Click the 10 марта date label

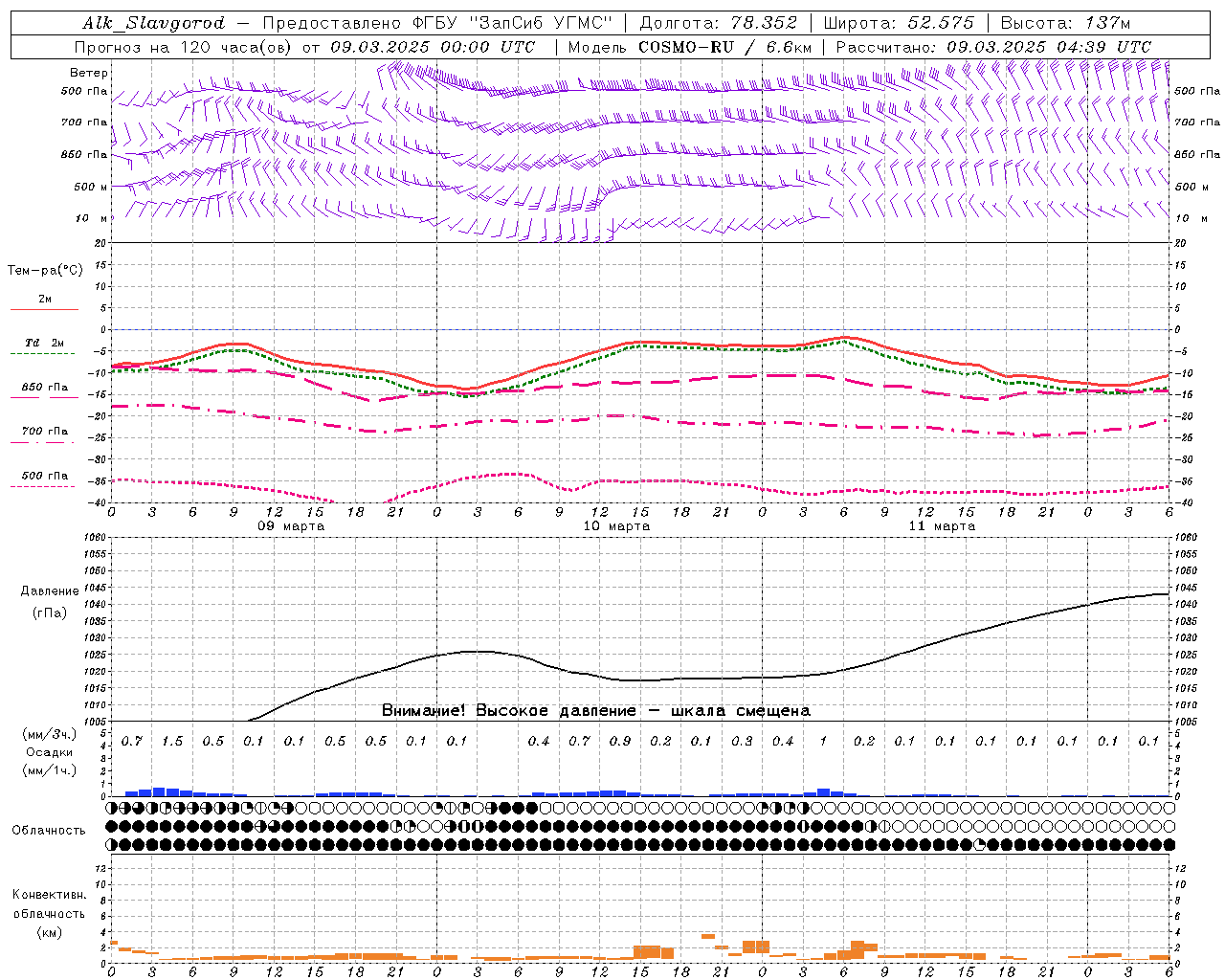click(x=616, y=526)
